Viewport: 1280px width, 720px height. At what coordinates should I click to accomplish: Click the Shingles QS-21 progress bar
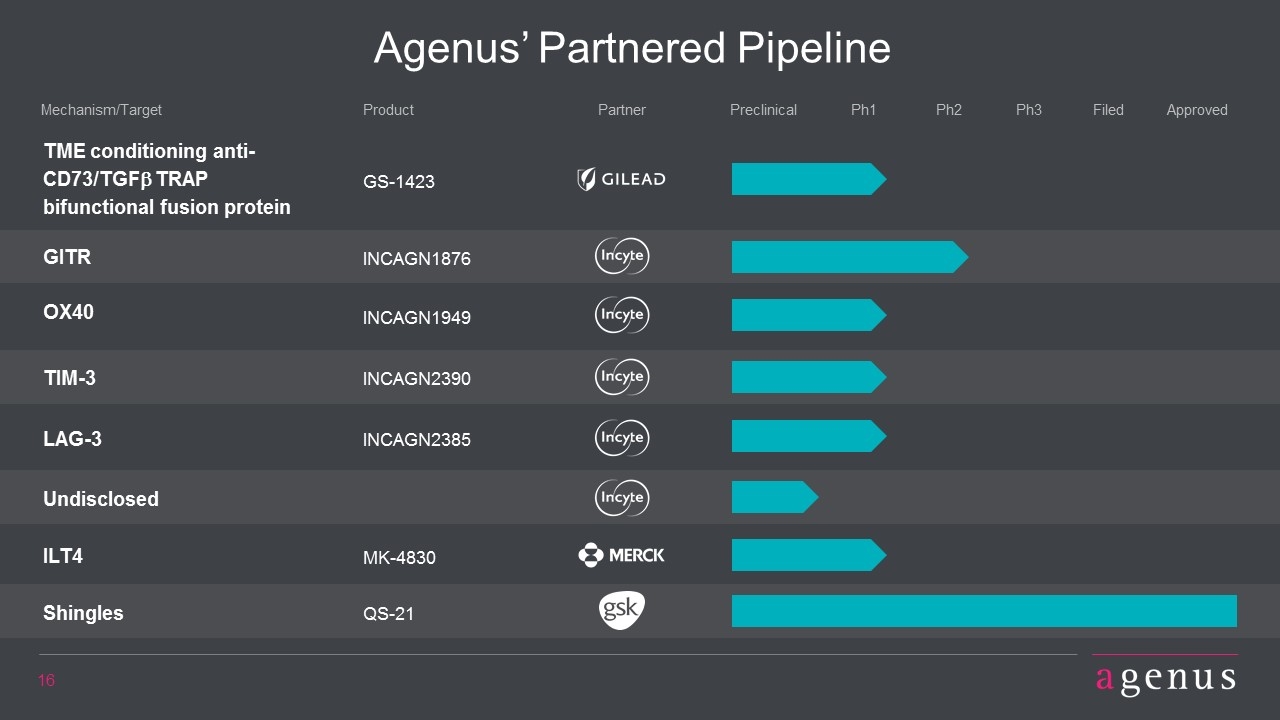pos(984,611)
